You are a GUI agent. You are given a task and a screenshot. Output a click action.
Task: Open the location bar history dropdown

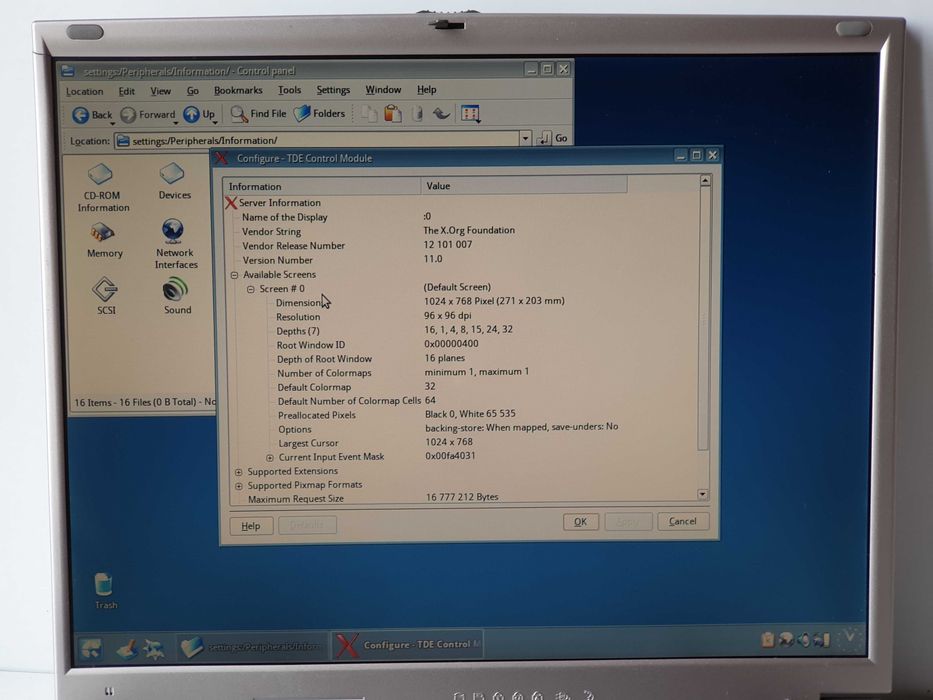pyautogui.click(x=525, y=139)
